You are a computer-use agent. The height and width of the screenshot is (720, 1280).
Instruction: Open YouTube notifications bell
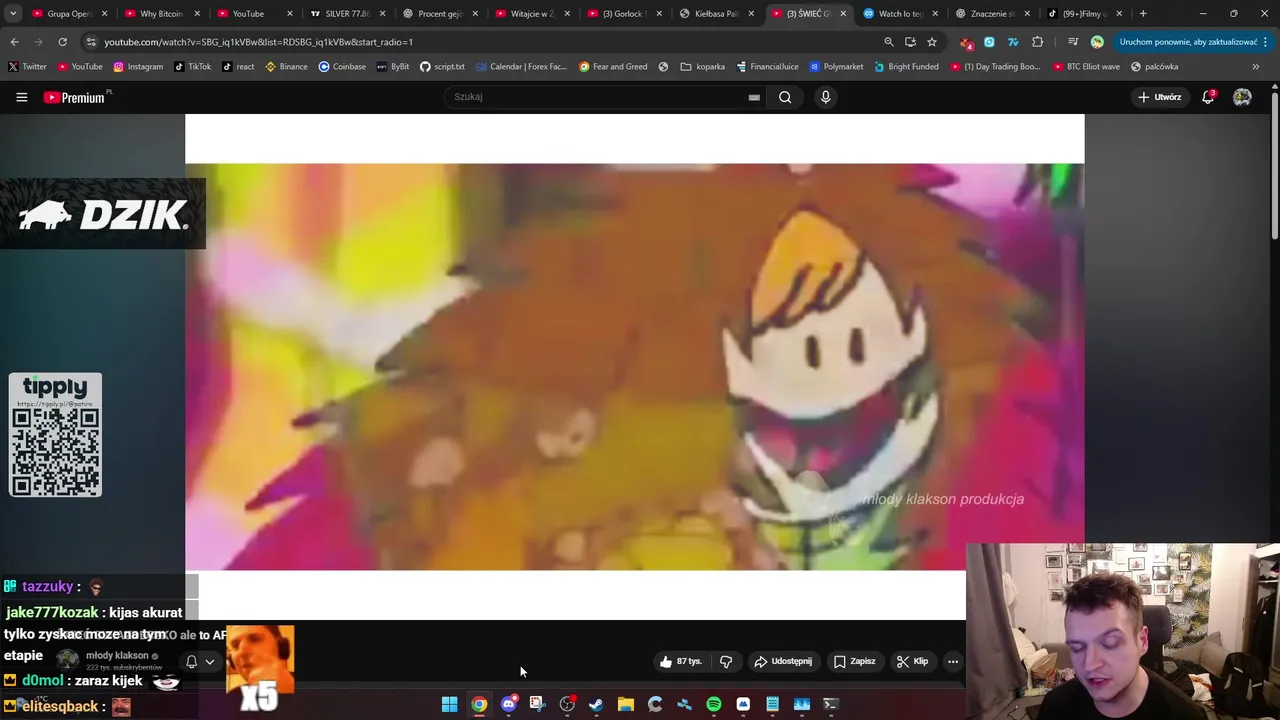click(1208, 97)
